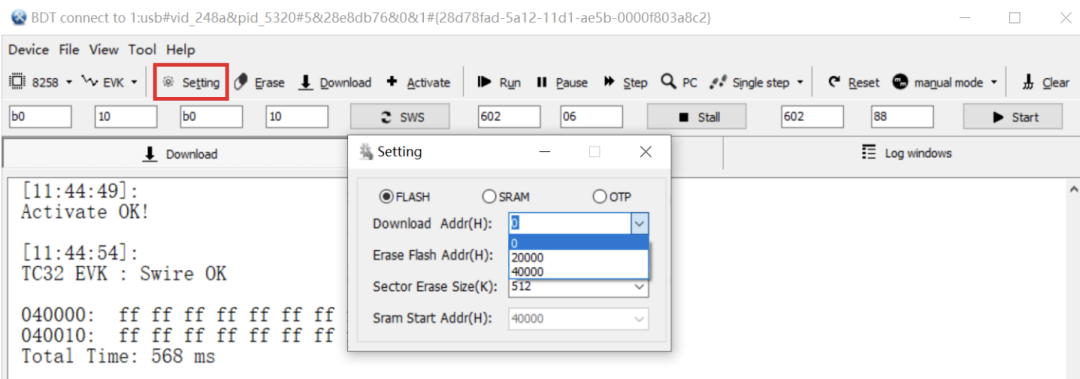The image size is (1080, 379).
Task: Close the Setting dialog
Action: (645, 152)
